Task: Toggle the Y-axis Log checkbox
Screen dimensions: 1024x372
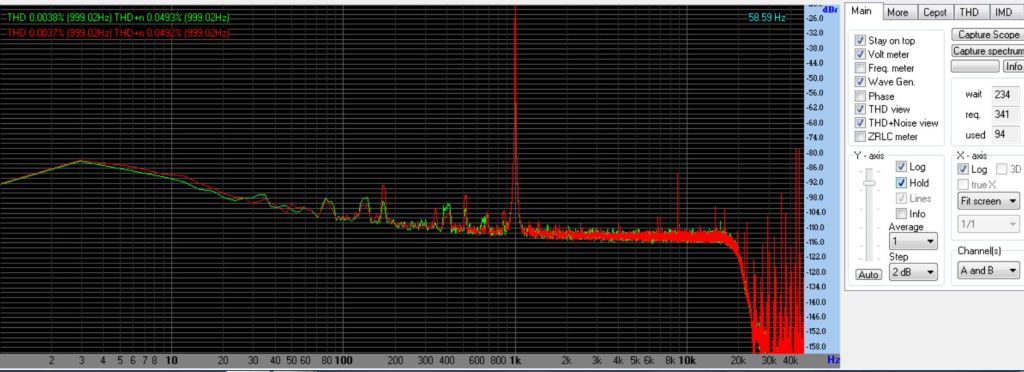Action: pos(901,166)
